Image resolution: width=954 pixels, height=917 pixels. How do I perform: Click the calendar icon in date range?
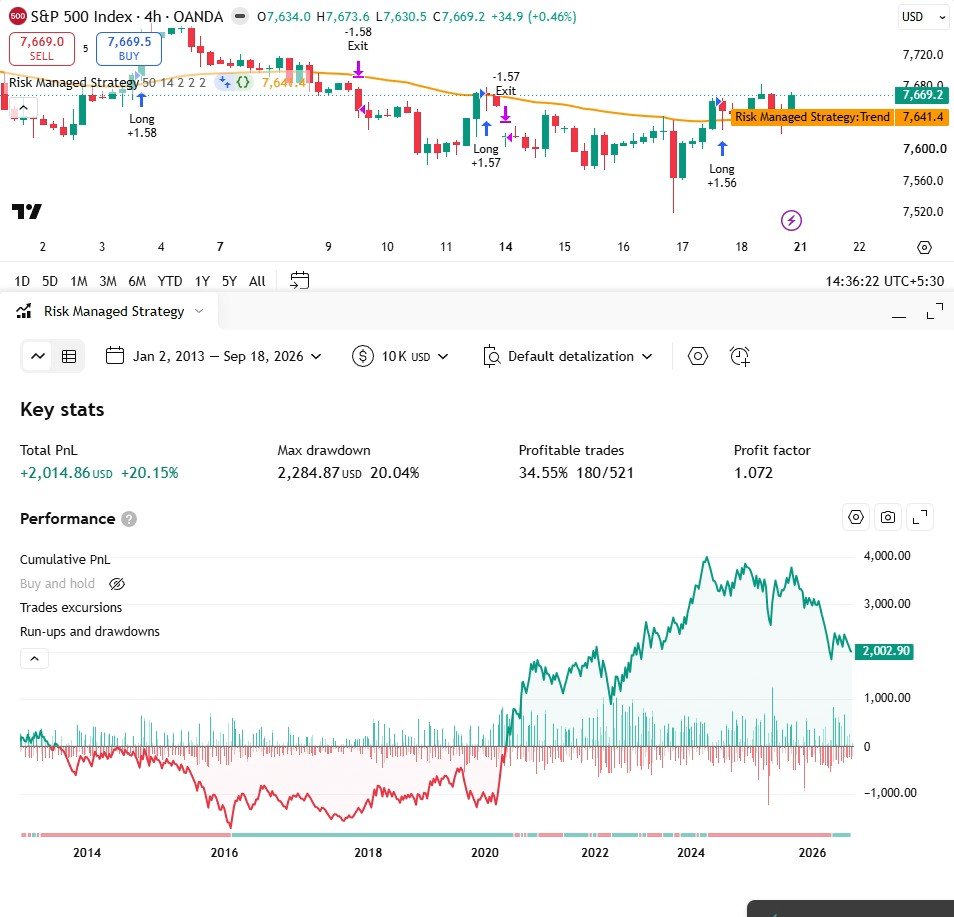point(115,355)
